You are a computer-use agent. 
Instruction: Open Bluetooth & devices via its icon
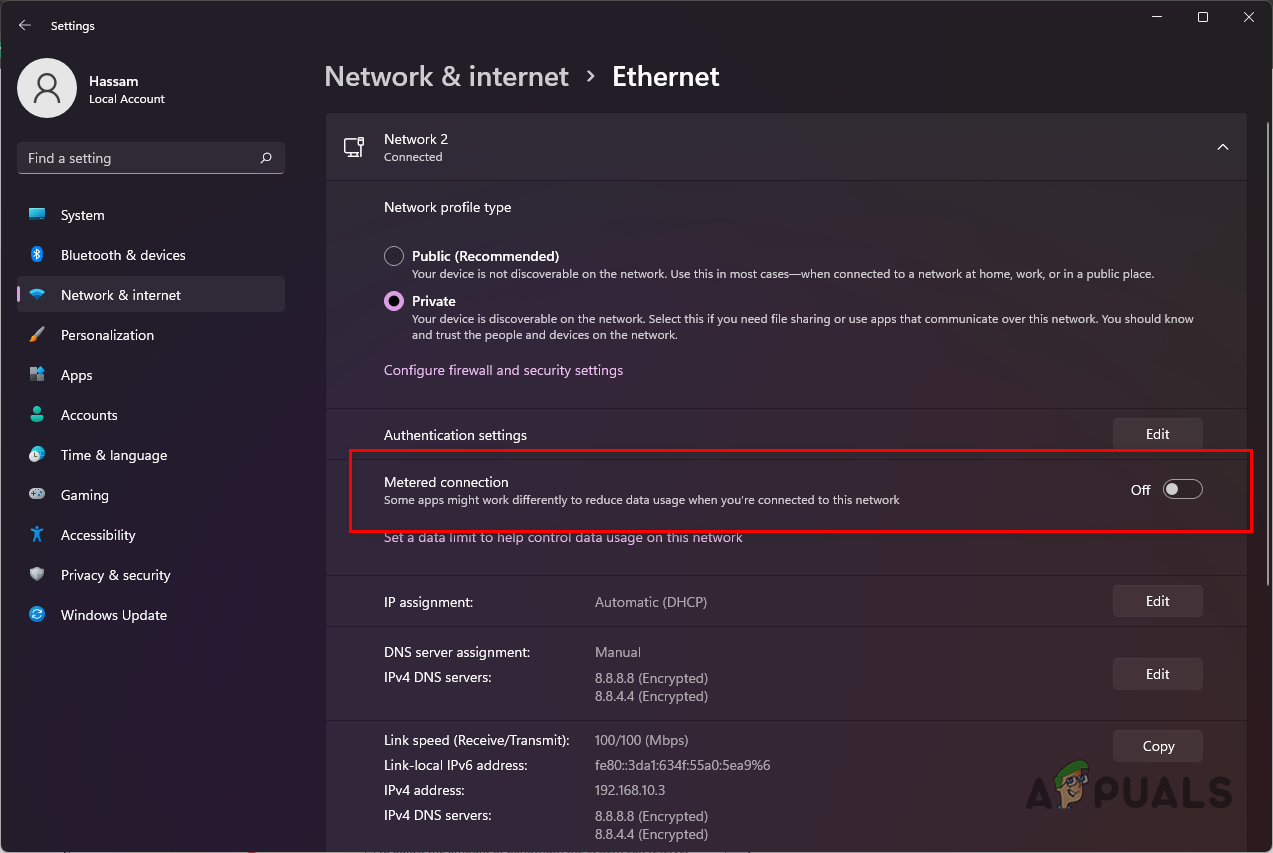point(37,255)
